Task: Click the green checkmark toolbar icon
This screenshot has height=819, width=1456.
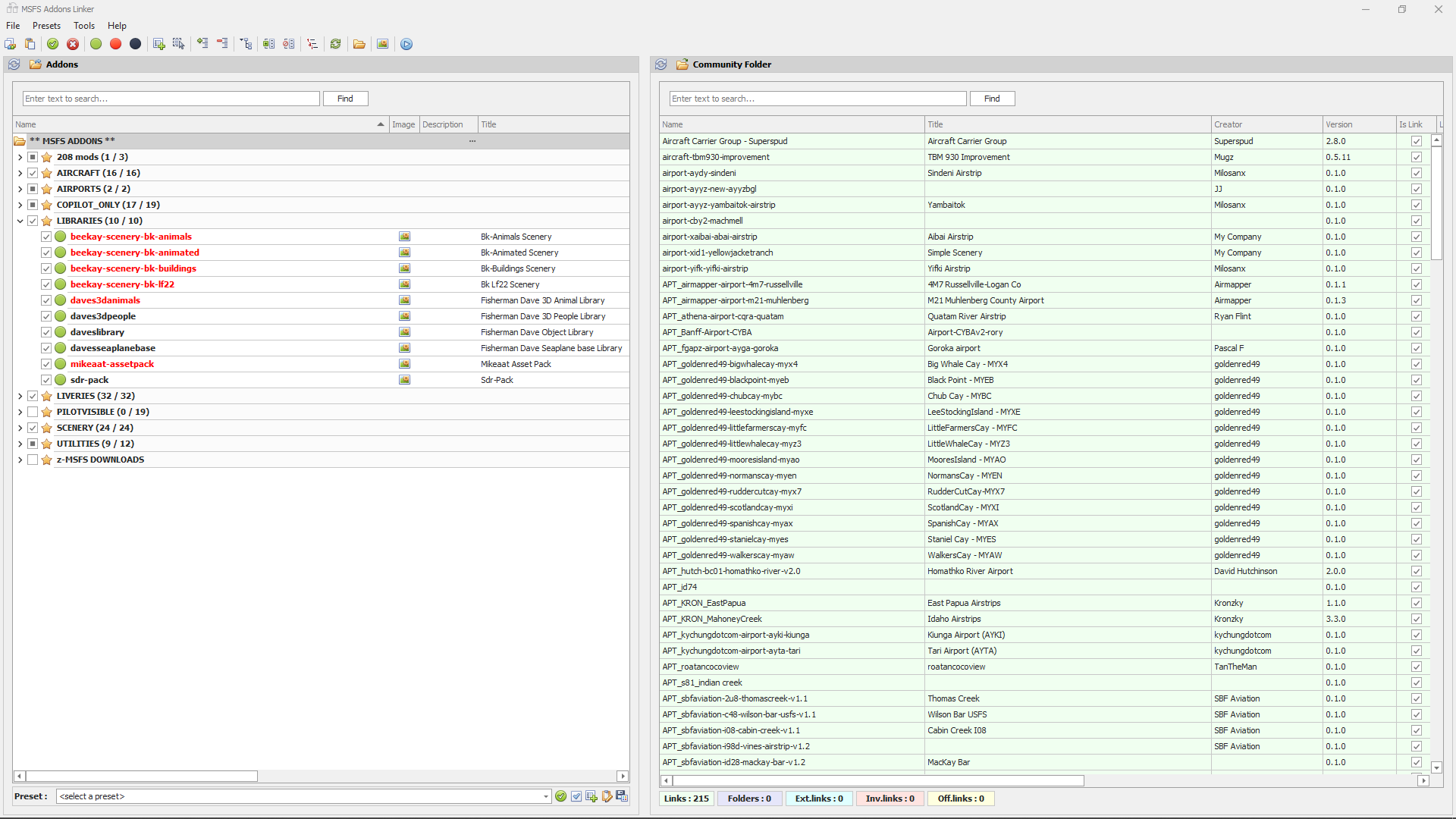Action: coord(53,44)
